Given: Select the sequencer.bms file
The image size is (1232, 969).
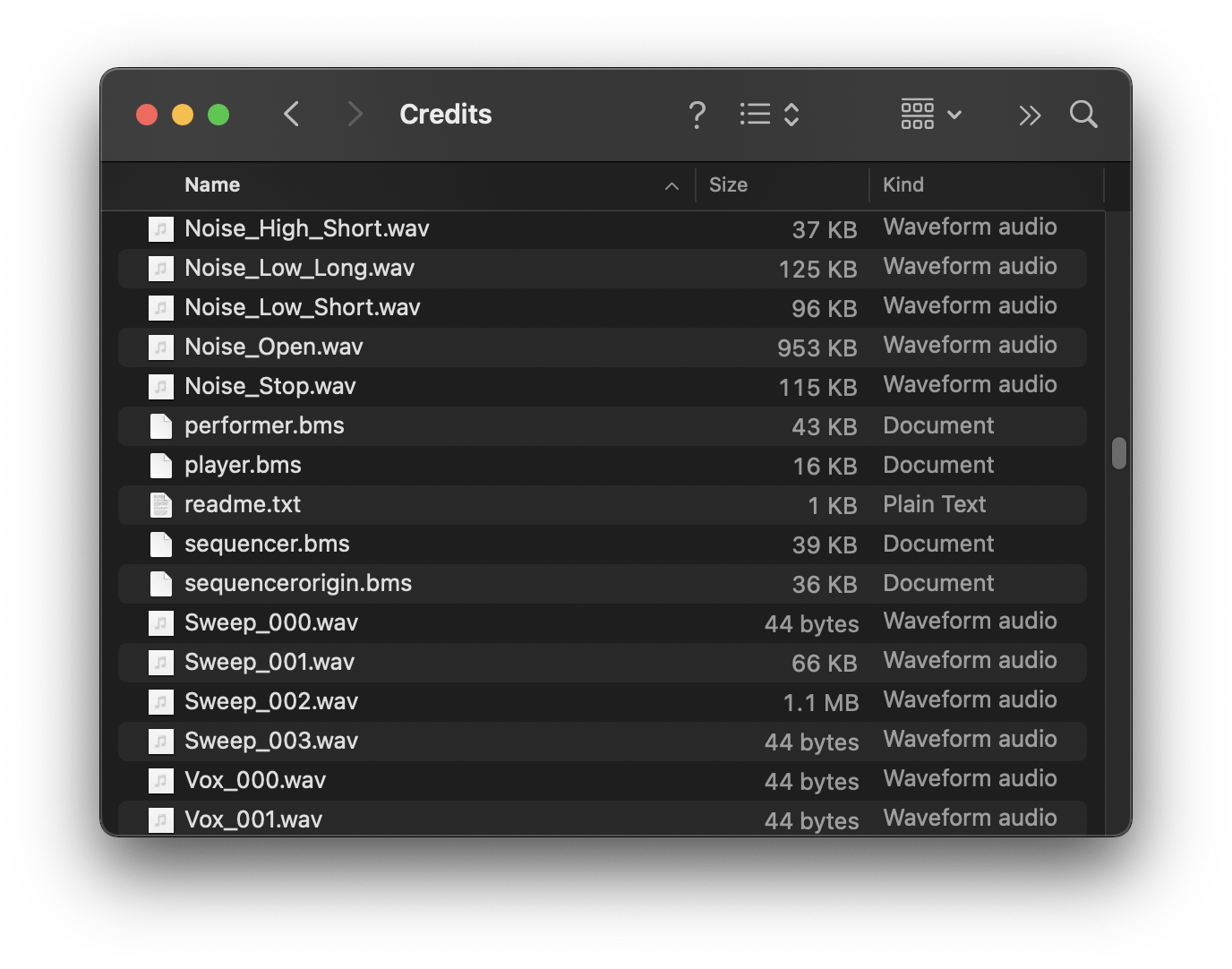Looking at the screenshot, I should (266, 544).
